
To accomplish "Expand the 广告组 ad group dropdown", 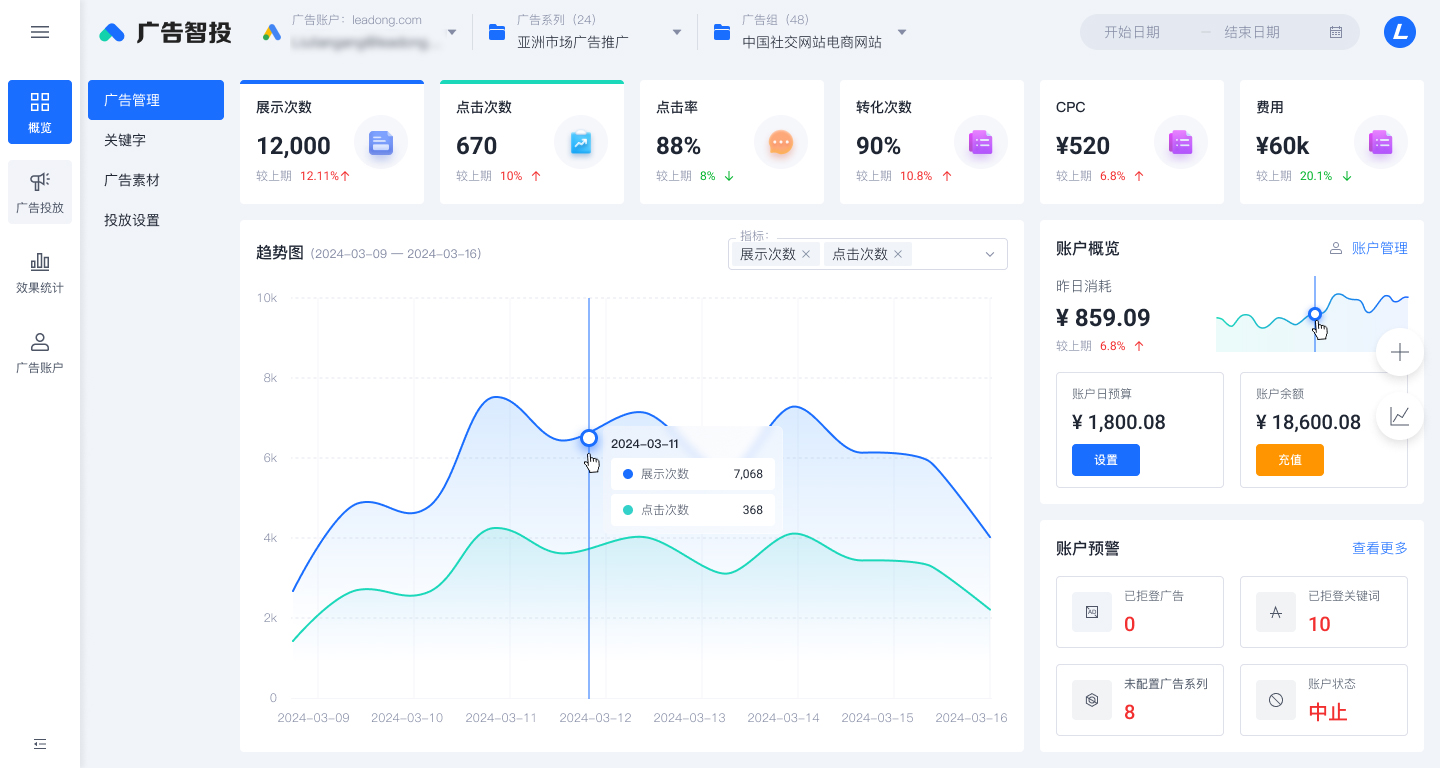I will tap(902, 32).
